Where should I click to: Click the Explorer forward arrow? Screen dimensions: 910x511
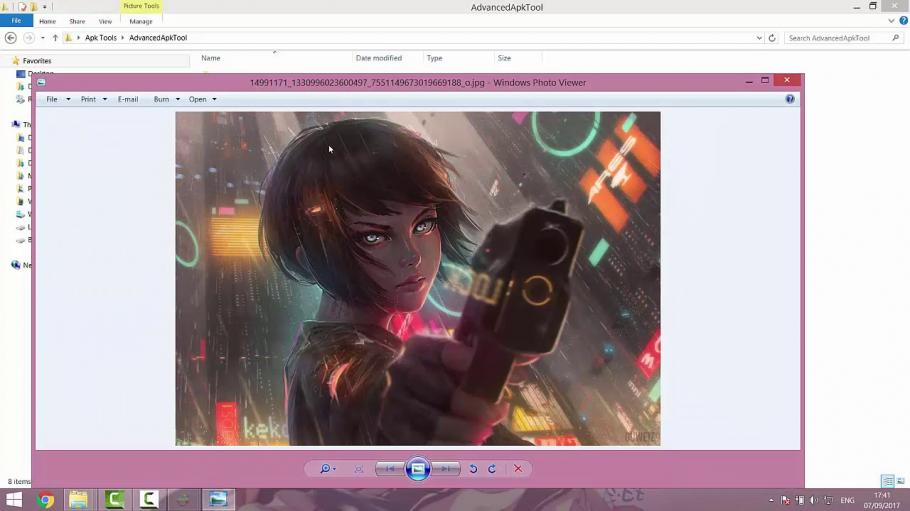pos(28,38)
